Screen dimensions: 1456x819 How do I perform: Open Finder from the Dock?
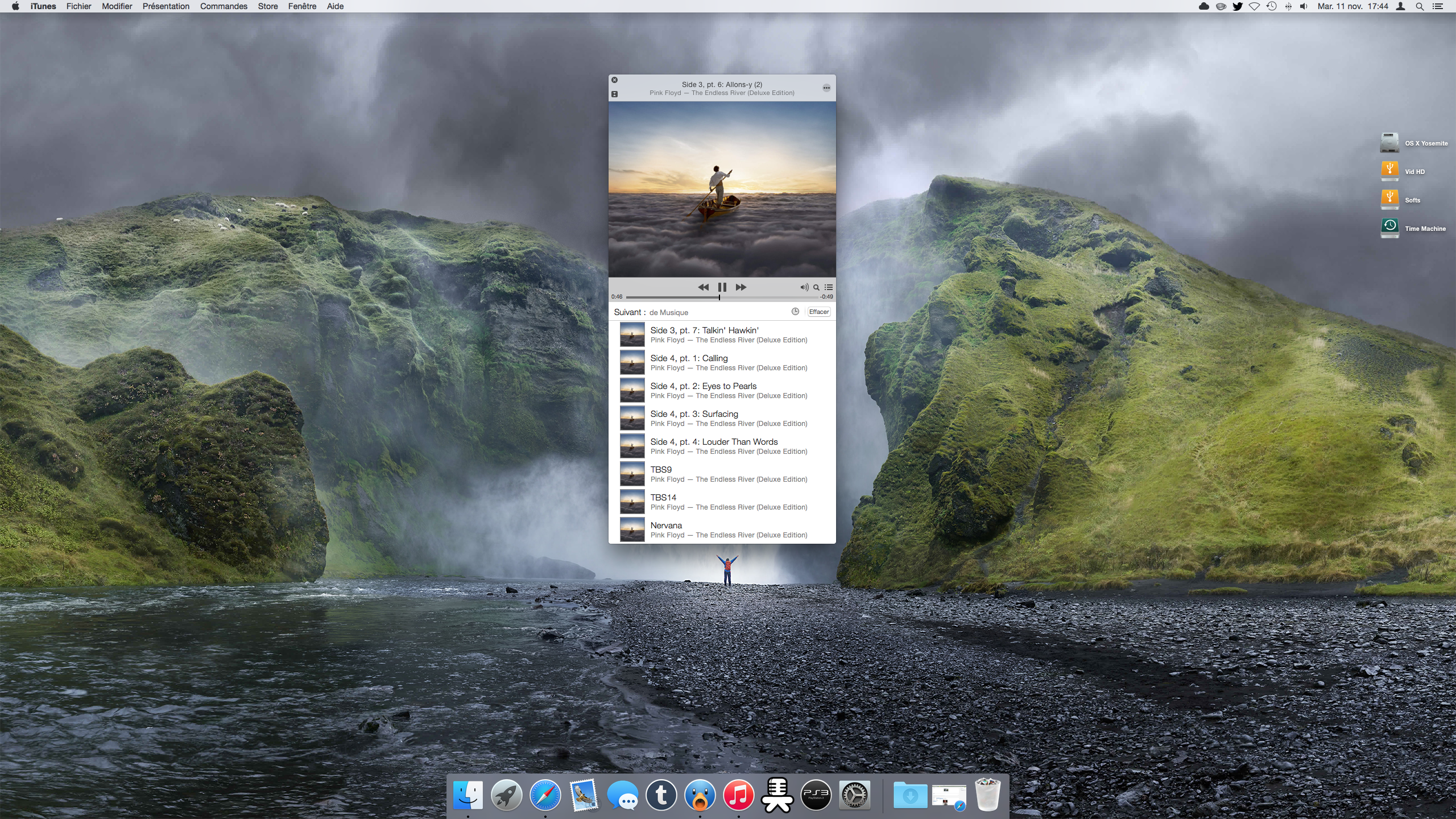click(468, 795)
